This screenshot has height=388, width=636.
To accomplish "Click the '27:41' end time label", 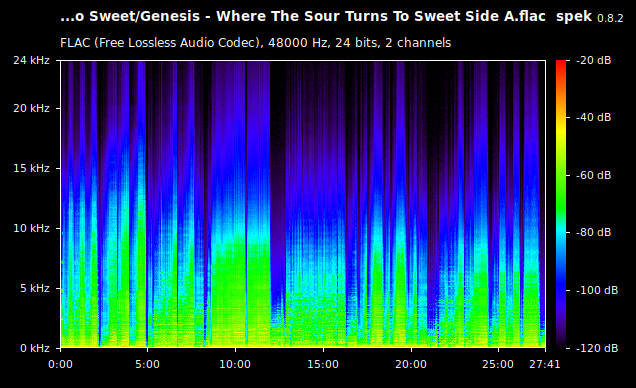I will [x=545, y=364].
